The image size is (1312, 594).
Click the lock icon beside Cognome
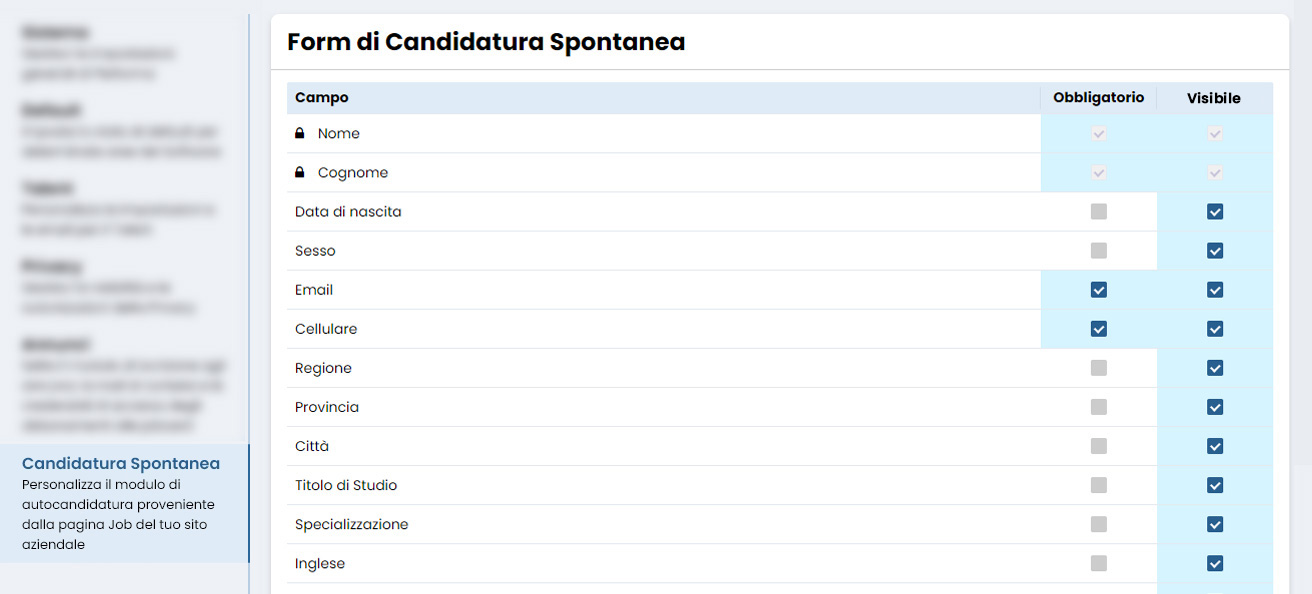click(298, 171)
